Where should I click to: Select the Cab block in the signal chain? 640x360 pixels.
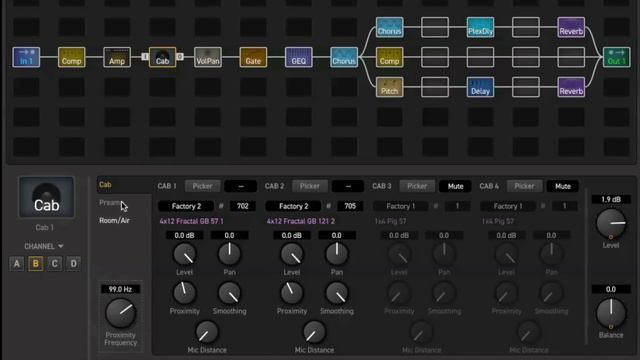coord(162,57)
